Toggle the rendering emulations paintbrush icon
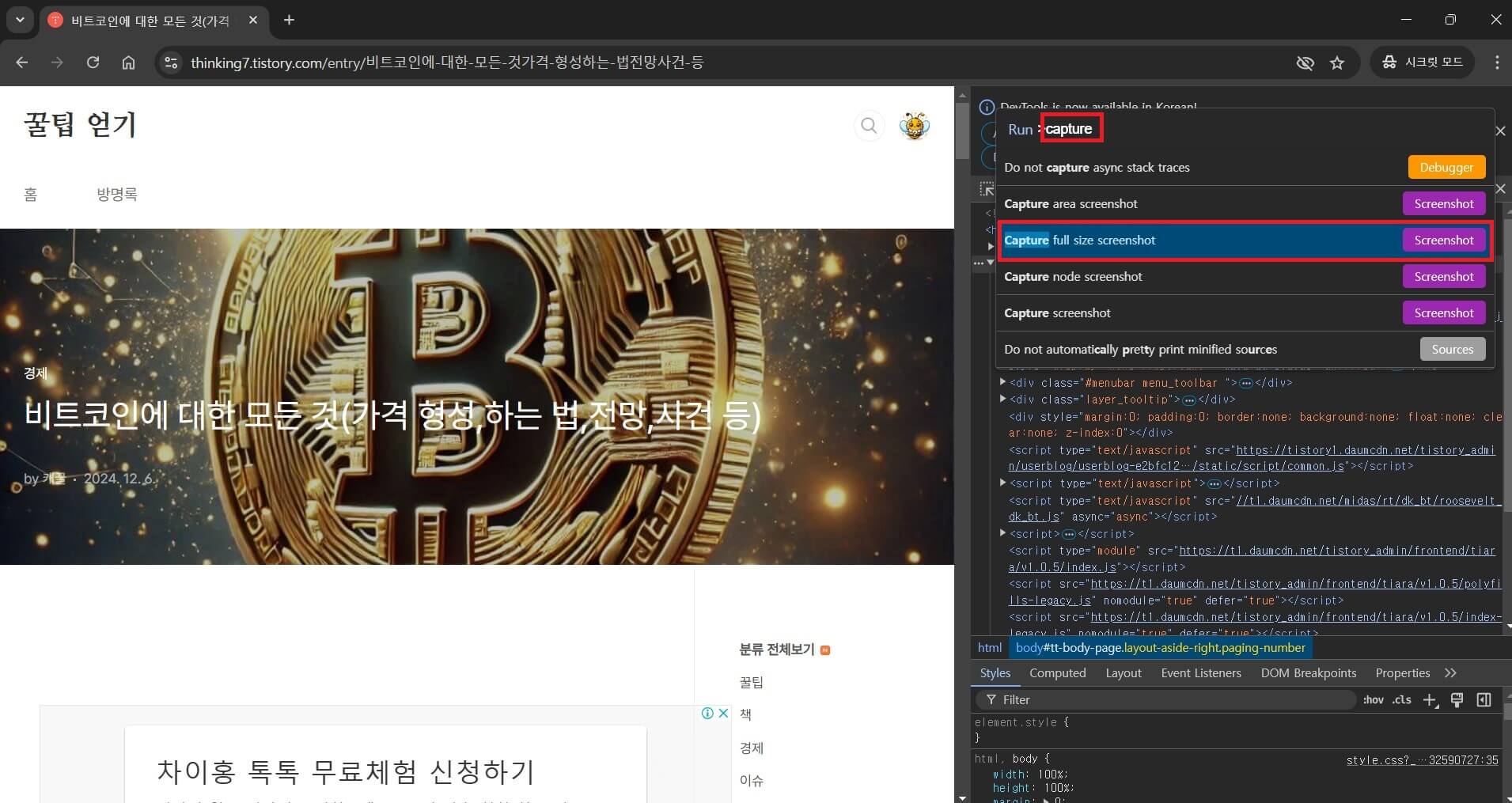This screenshot has width=1512, height=803. 1457,700
